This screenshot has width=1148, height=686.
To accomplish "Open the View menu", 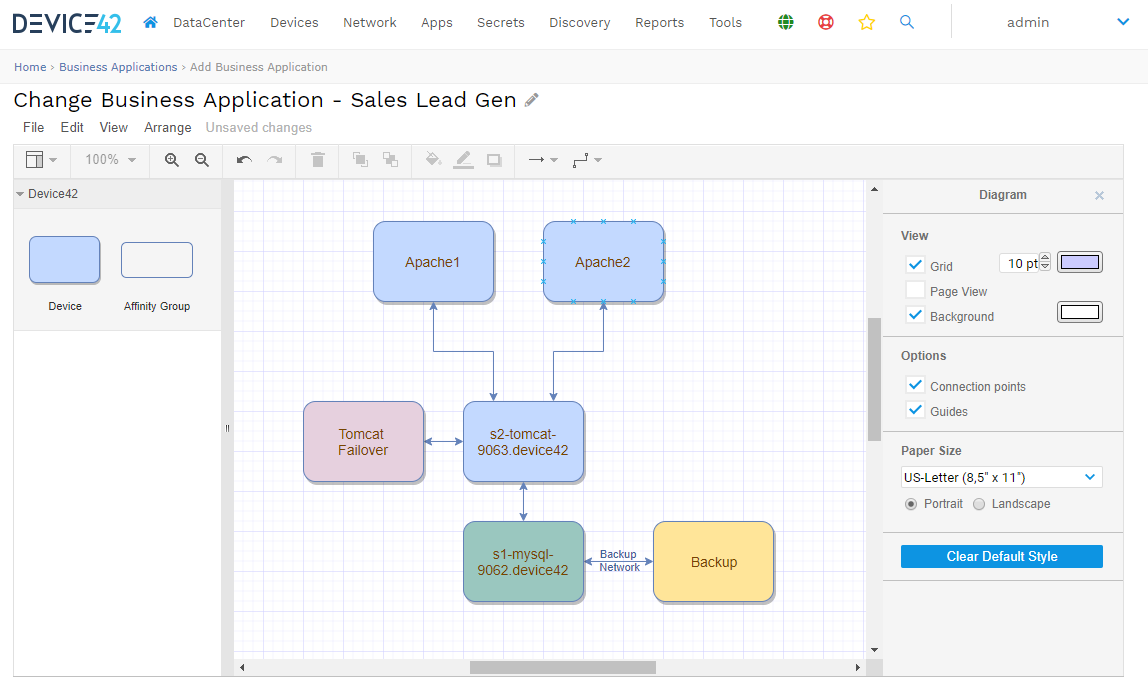I will coord(113,127).
